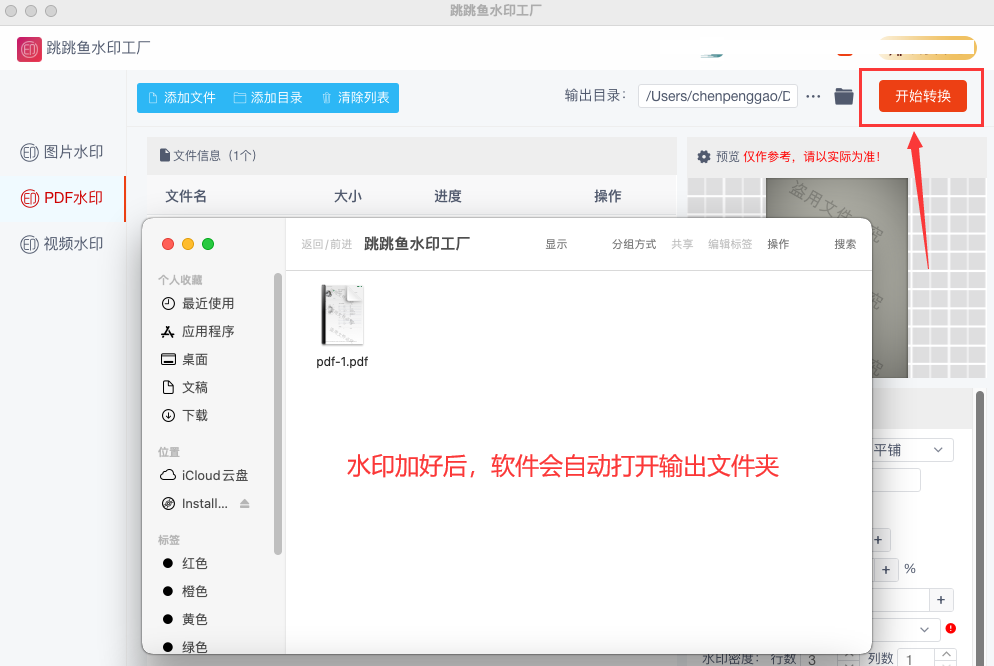
Task: Click the 添加目录 add folder button
Action: tap(267, 98)
